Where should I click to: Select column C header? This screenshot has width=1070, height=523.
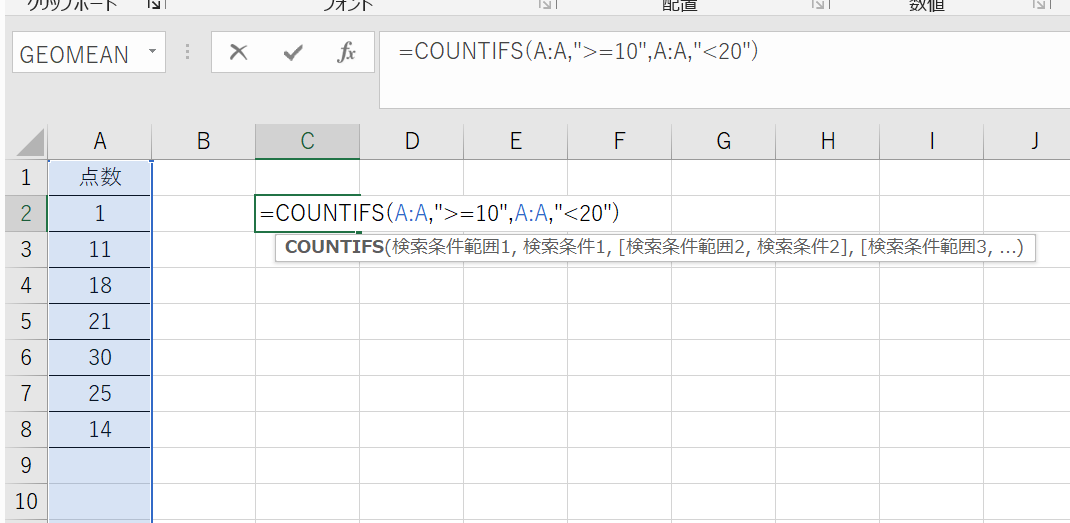(x=307, y=142)
